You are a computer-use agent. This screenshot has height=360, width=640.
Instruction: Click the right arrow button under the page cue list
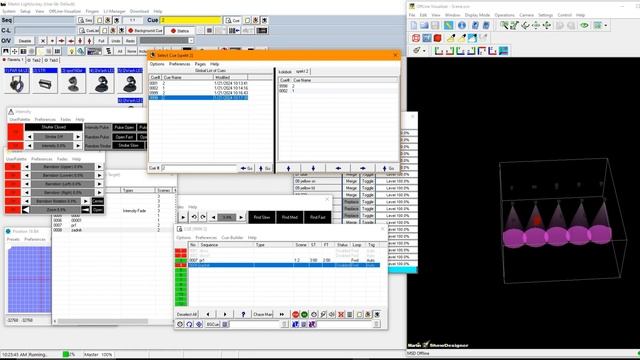363,168
